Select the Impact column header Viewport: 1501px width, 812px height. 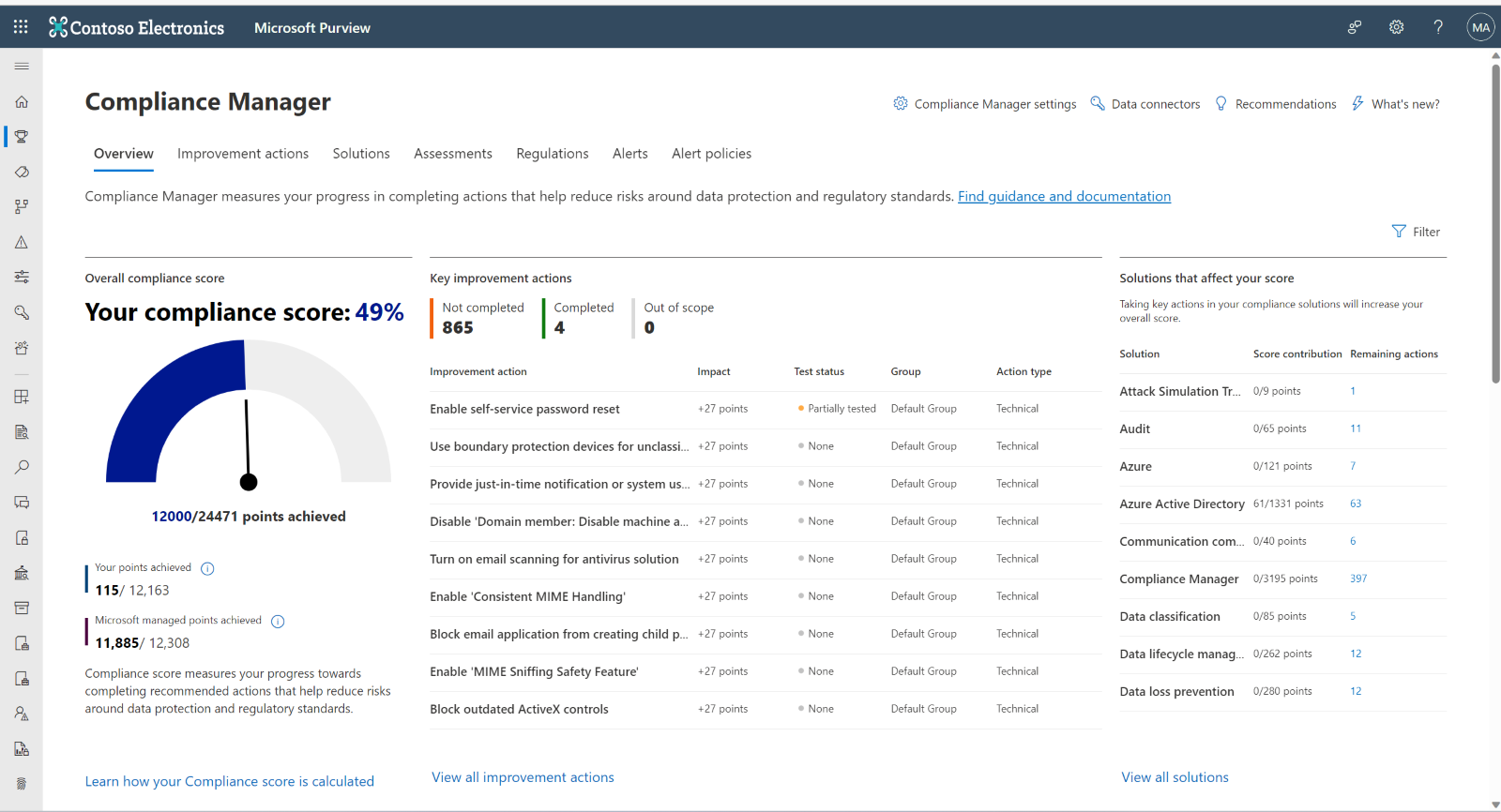coord(714,371)
